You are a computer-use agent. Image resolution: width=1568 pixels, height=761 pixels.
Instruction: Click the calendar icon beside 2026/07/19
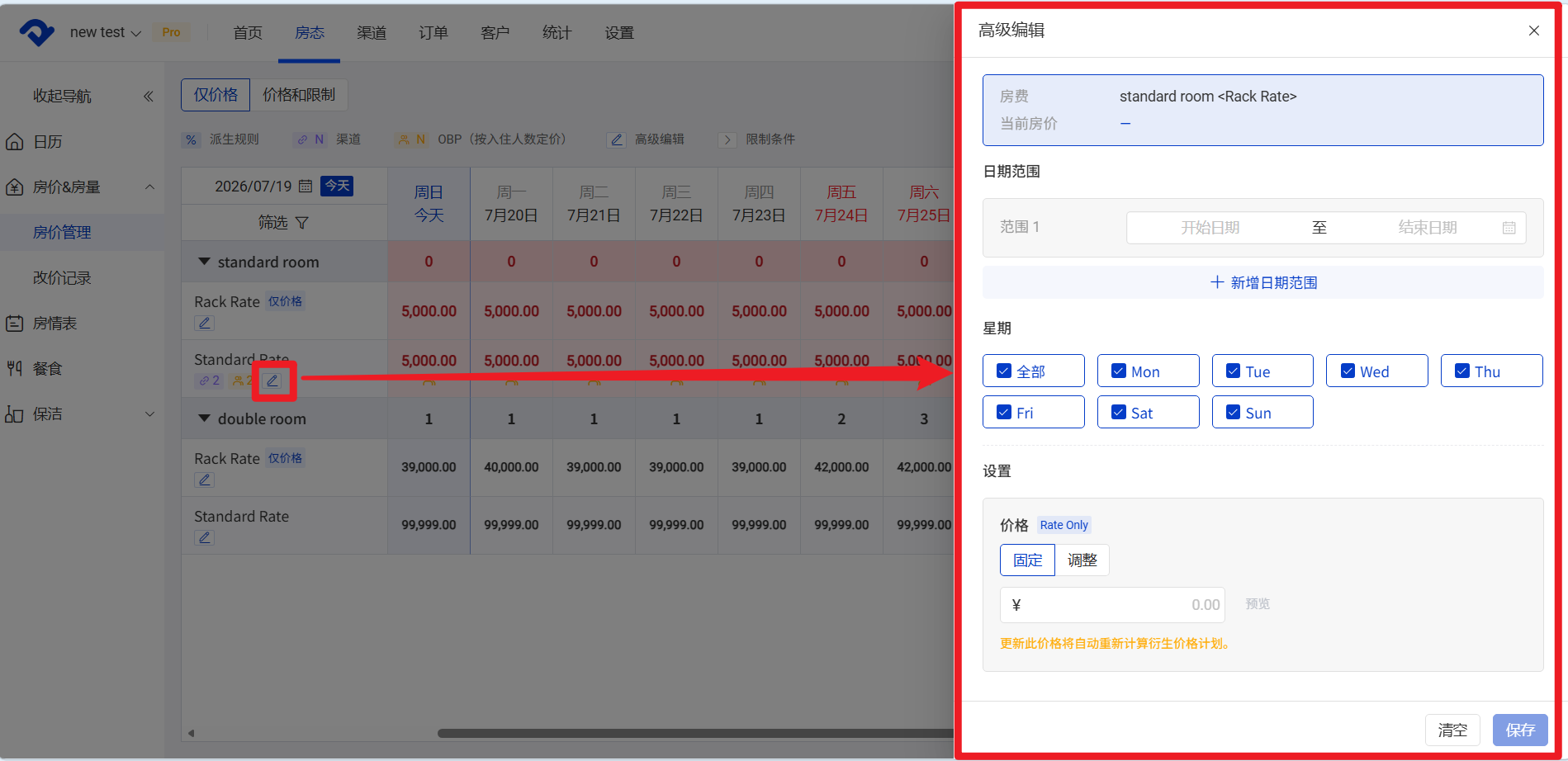tap(306, 187)
